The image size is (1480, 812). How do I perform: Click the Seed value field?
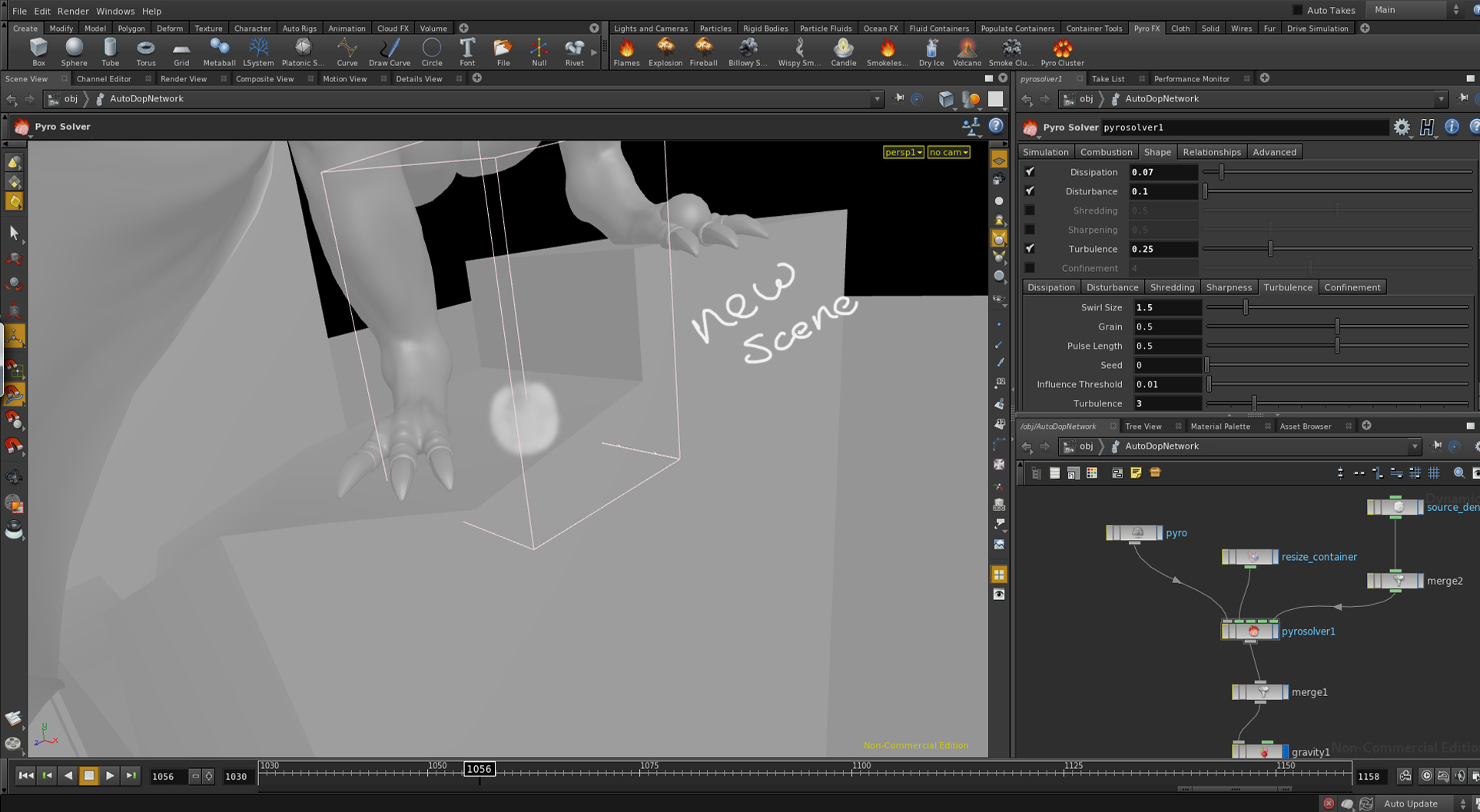click(1166, 365)
